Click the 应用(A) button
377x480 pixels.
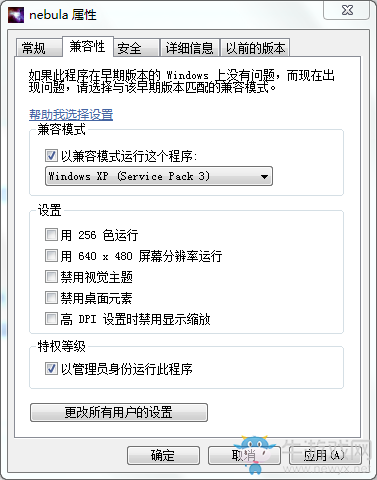coord(325,455)
